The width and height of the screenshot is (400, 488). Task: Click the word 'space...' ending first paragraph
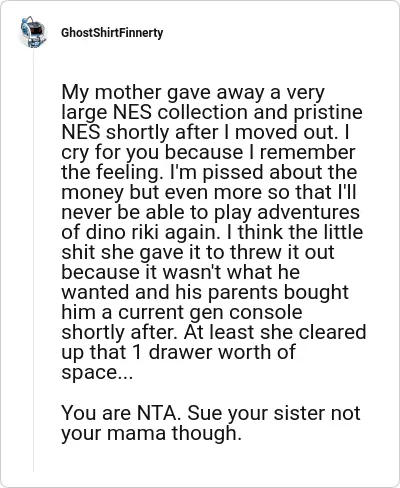coord(97,373)
